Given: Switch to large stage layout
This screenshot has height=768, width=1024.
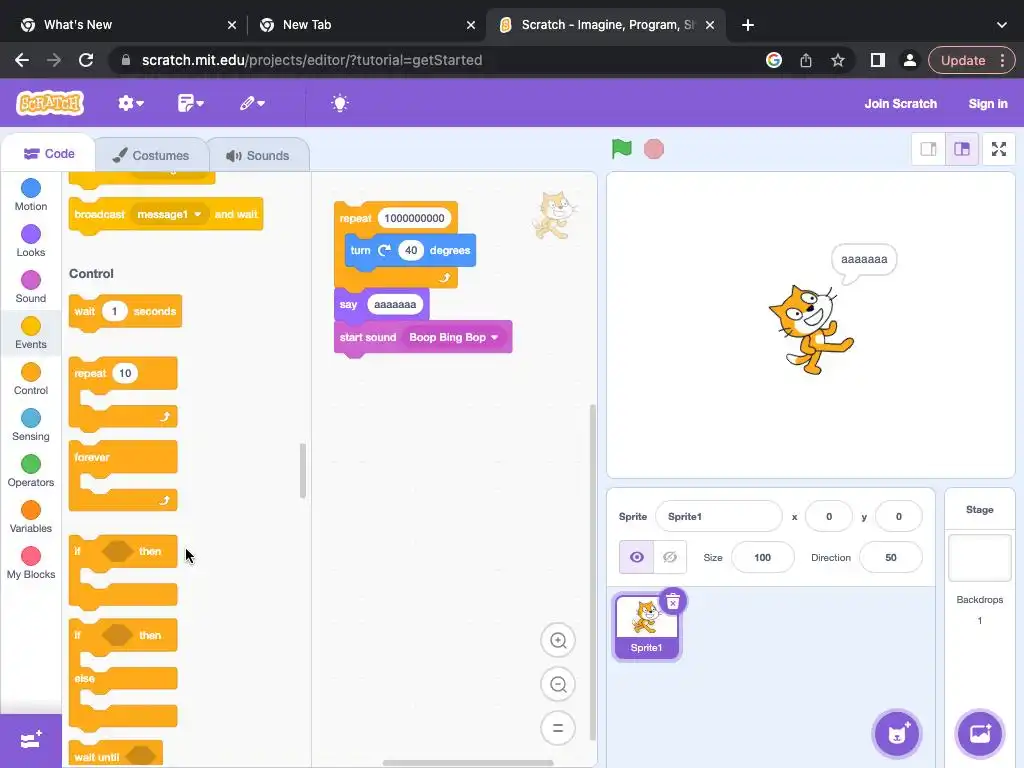Looking at the screenshot, I should click(x=962, y=149).
